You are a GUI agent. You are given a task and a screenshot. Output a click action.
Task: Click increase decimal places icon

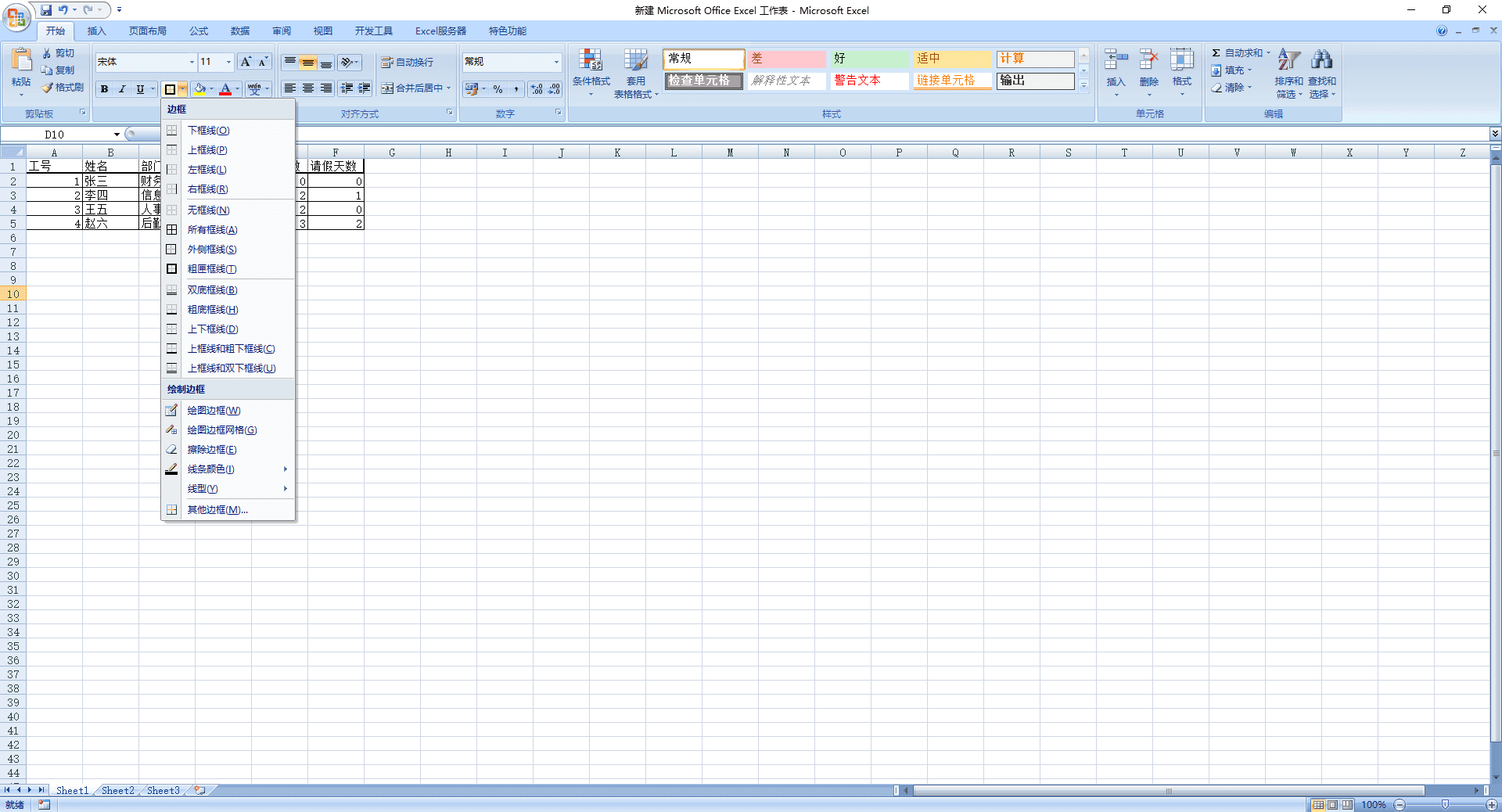click(537, 89)
